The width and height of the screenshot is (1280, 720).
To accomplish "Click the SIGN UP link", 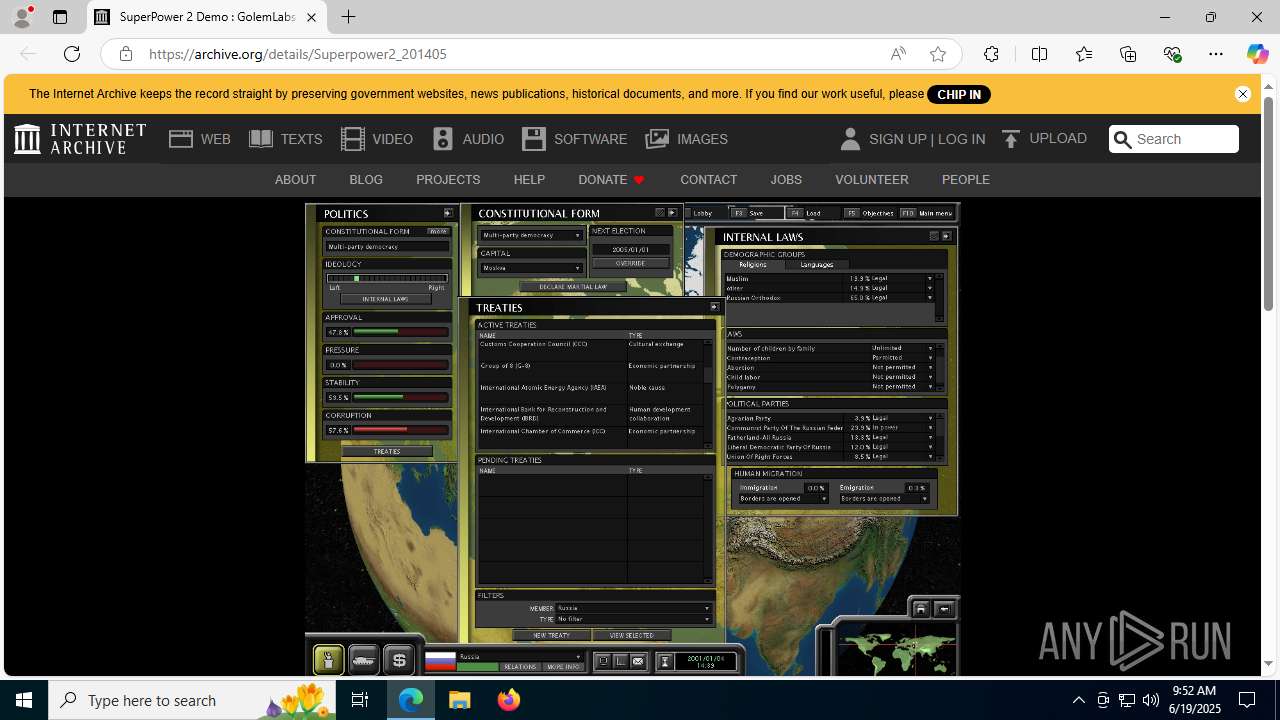I will [x=898, y=139].
